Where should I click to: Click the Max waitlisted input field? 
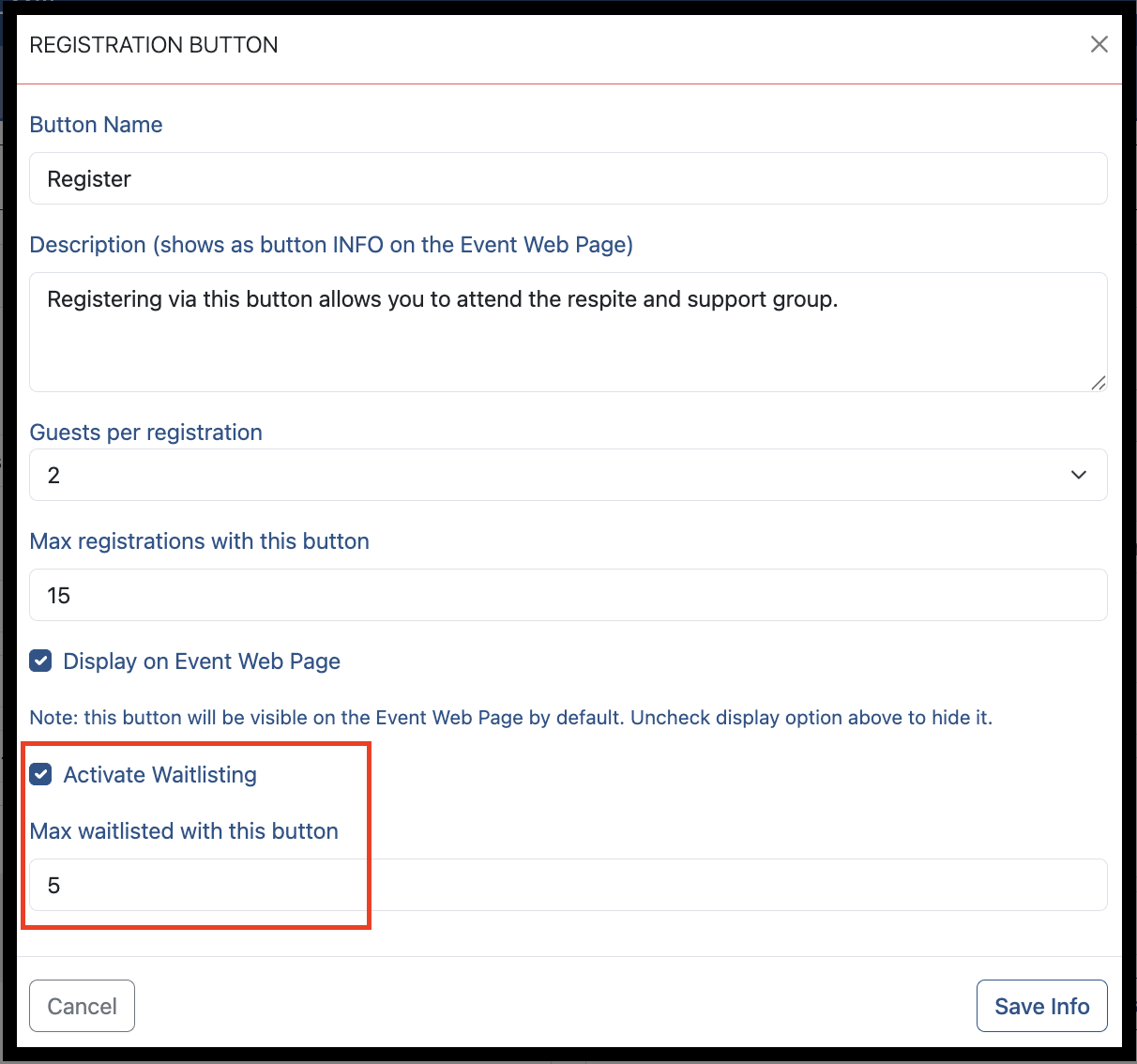tap(568, 885)
